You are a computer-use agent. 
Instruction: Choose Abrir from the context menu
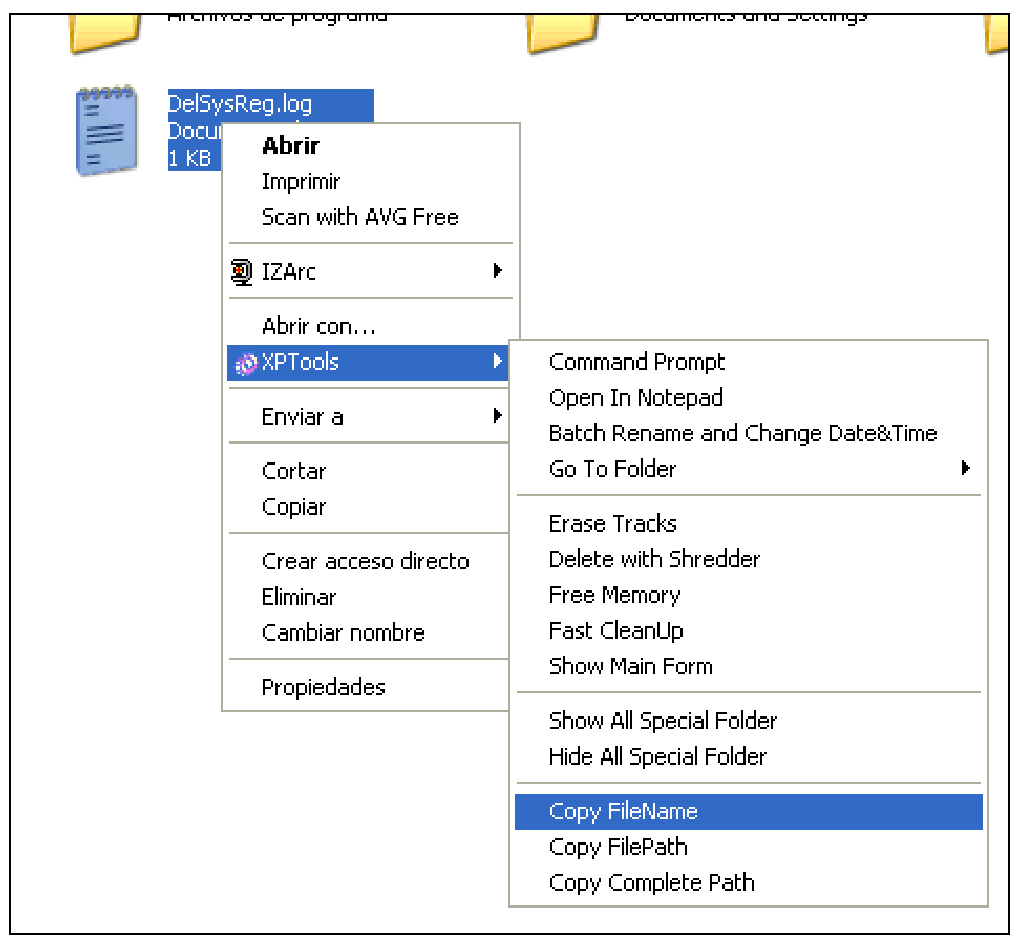coord(289,145)
